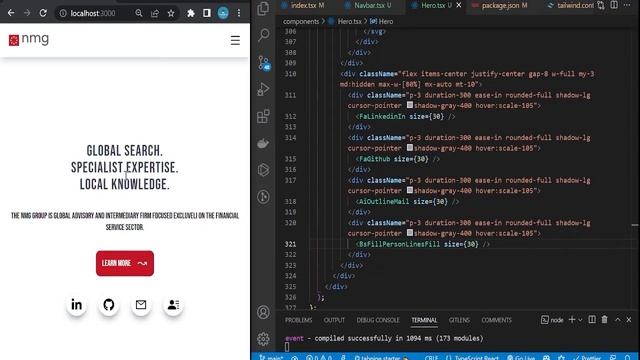
Task: Switch to the package.json editor tab
Action: (500, 5)
